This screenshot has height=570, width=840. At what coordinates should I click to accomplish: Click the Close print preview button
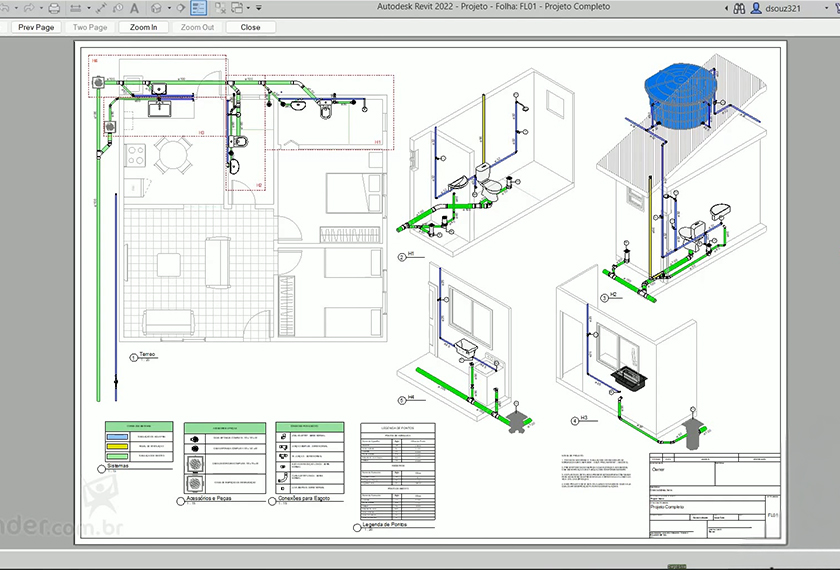[x=250, y=27]
